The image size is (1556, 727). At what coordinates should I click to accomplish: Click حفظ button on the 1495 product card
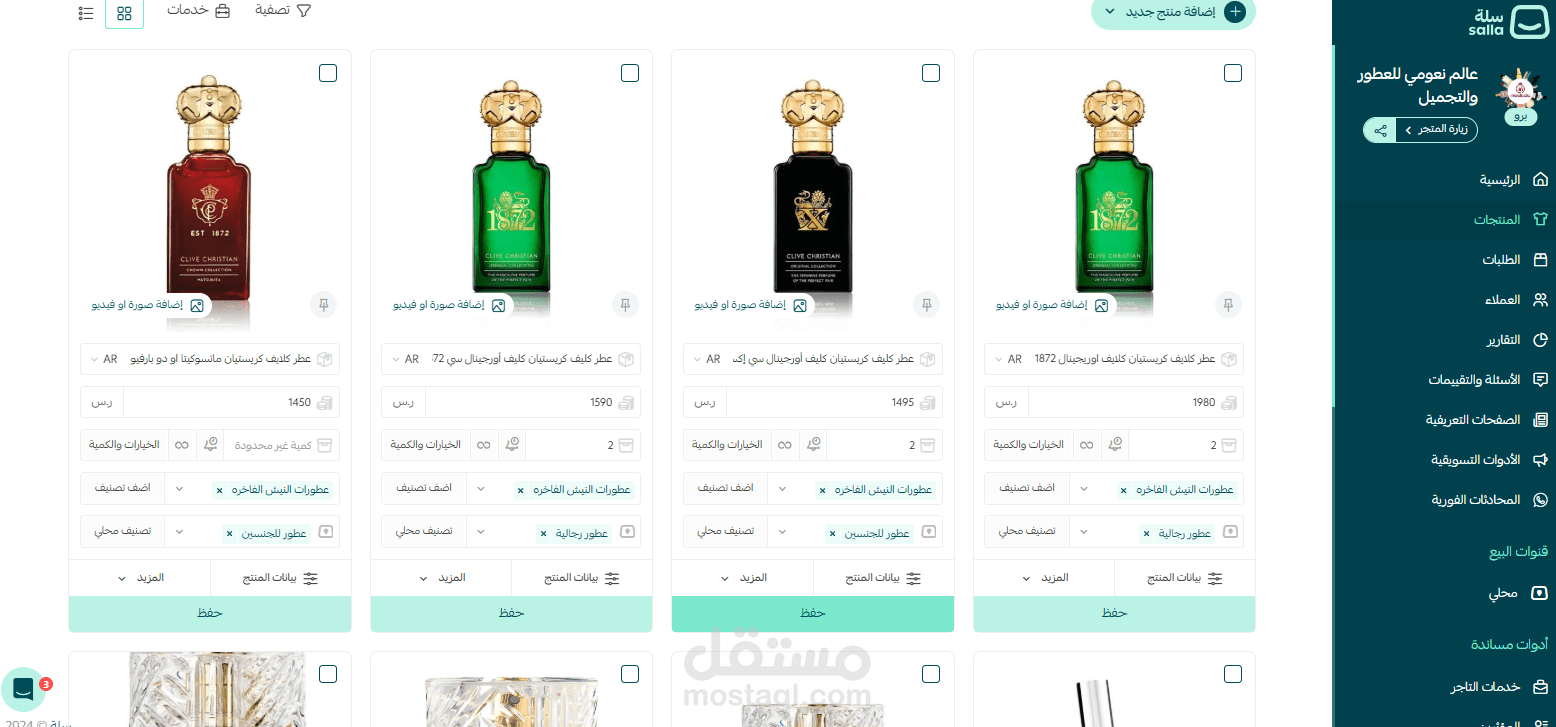pos(813,613)
